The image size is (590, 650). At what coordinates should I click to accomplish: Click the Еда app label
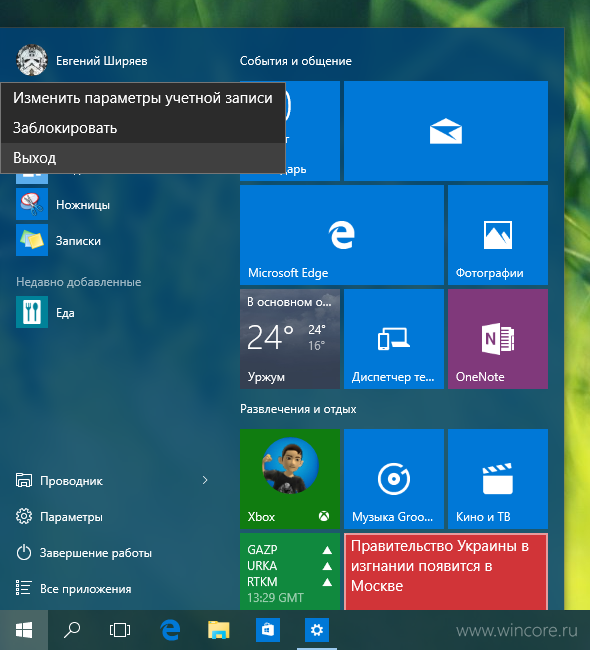65,313
